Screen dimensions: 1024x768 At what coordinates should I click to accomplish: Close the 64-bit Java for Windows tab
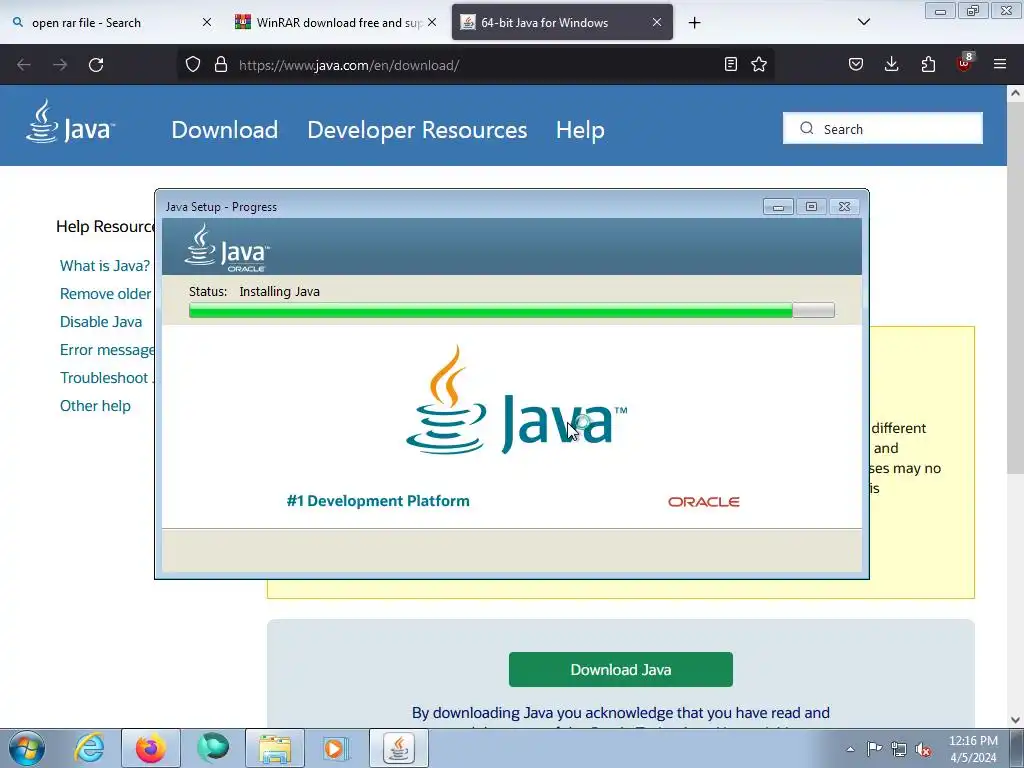click(x=657, y=22)
